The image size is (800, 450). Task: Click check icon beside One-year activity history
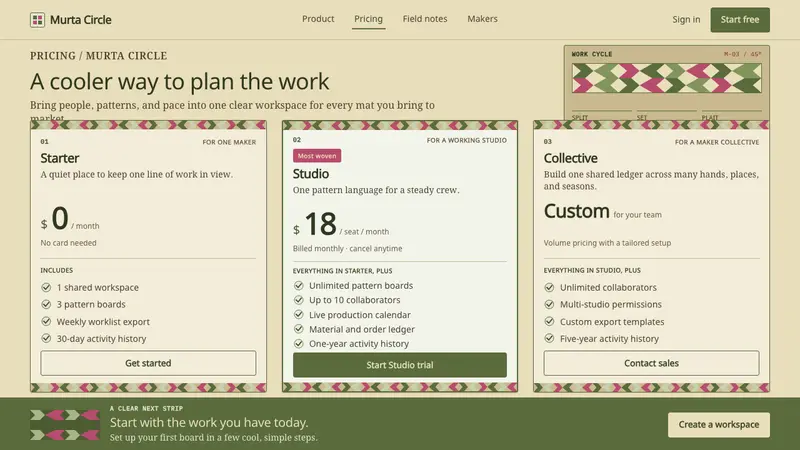pyautogui.click(x=298, y=344)
